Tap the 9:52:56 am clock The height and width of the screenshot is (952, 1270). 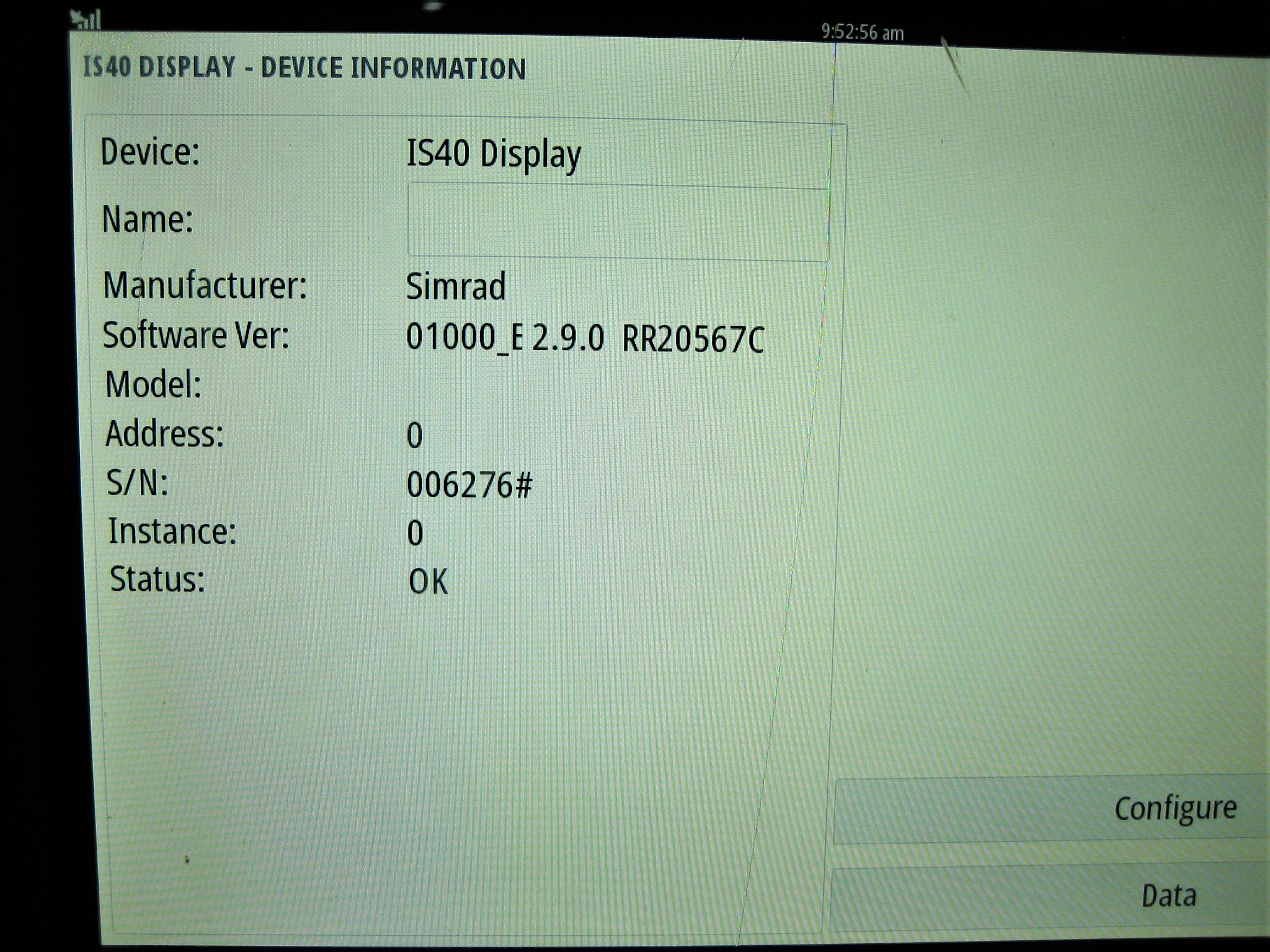coord(862,32)
